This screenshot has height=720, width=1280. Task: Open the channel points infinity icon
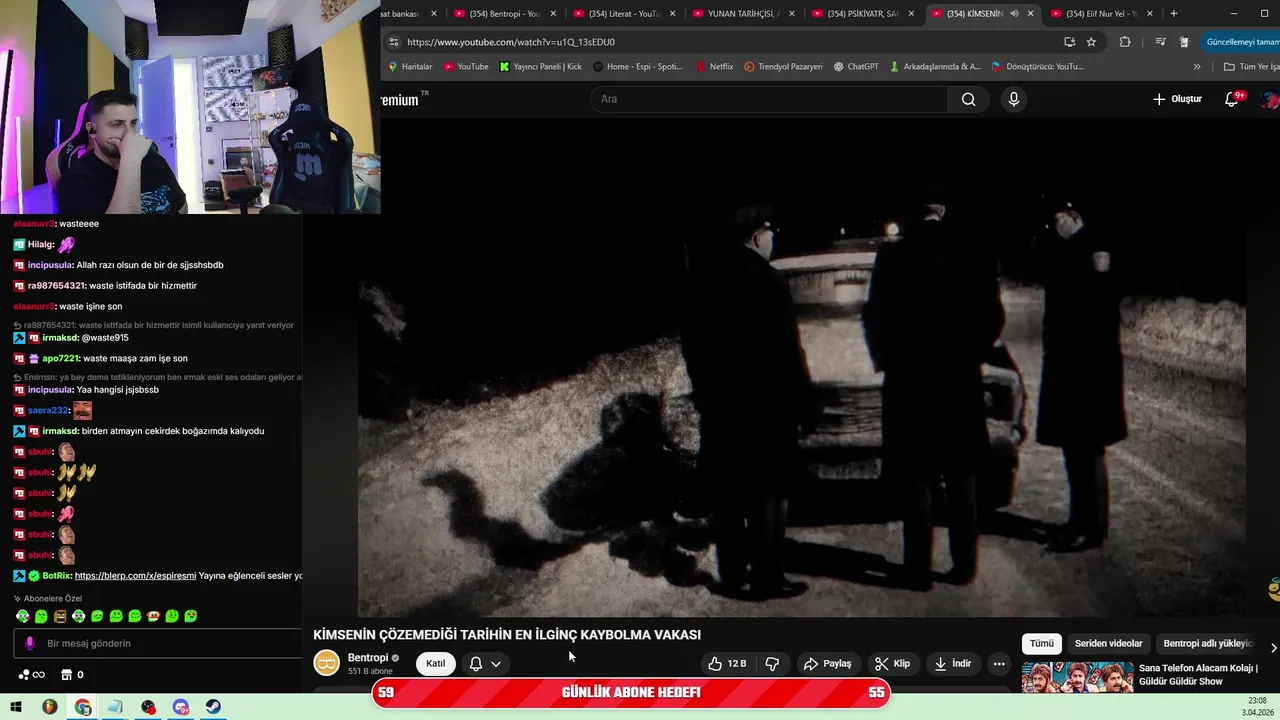[x=32, y=675]
